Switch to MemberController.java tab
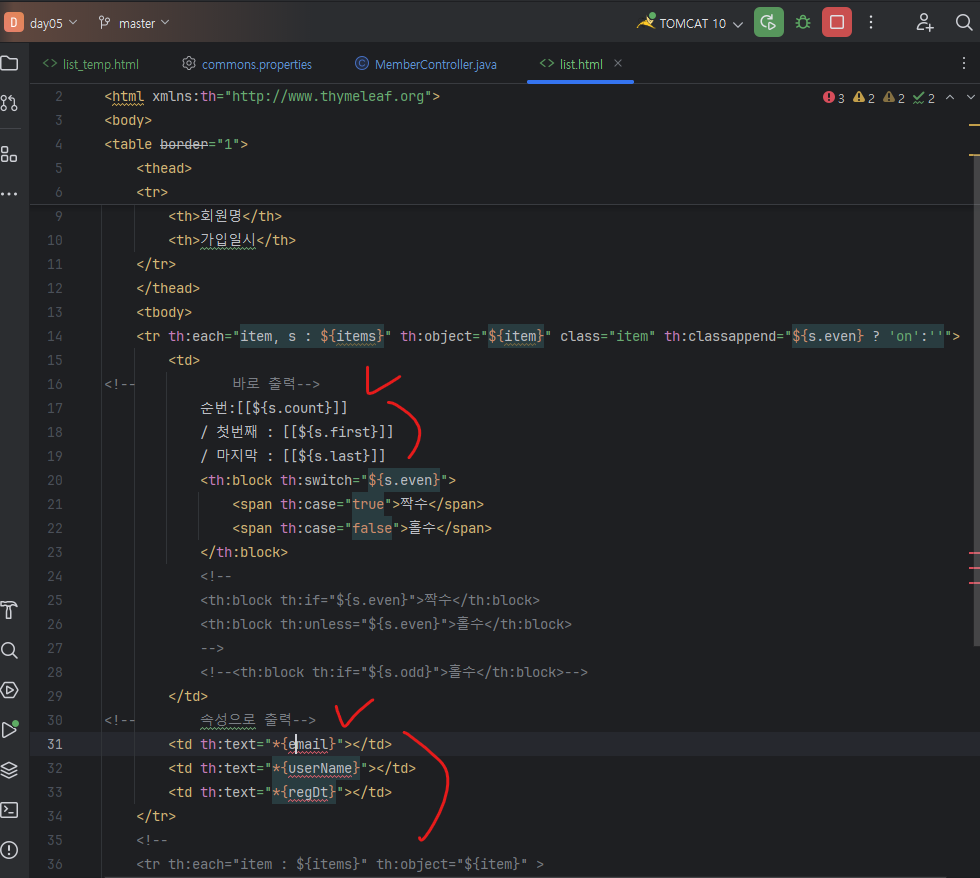This screenshot has height=878, width=980. [426, 64]
